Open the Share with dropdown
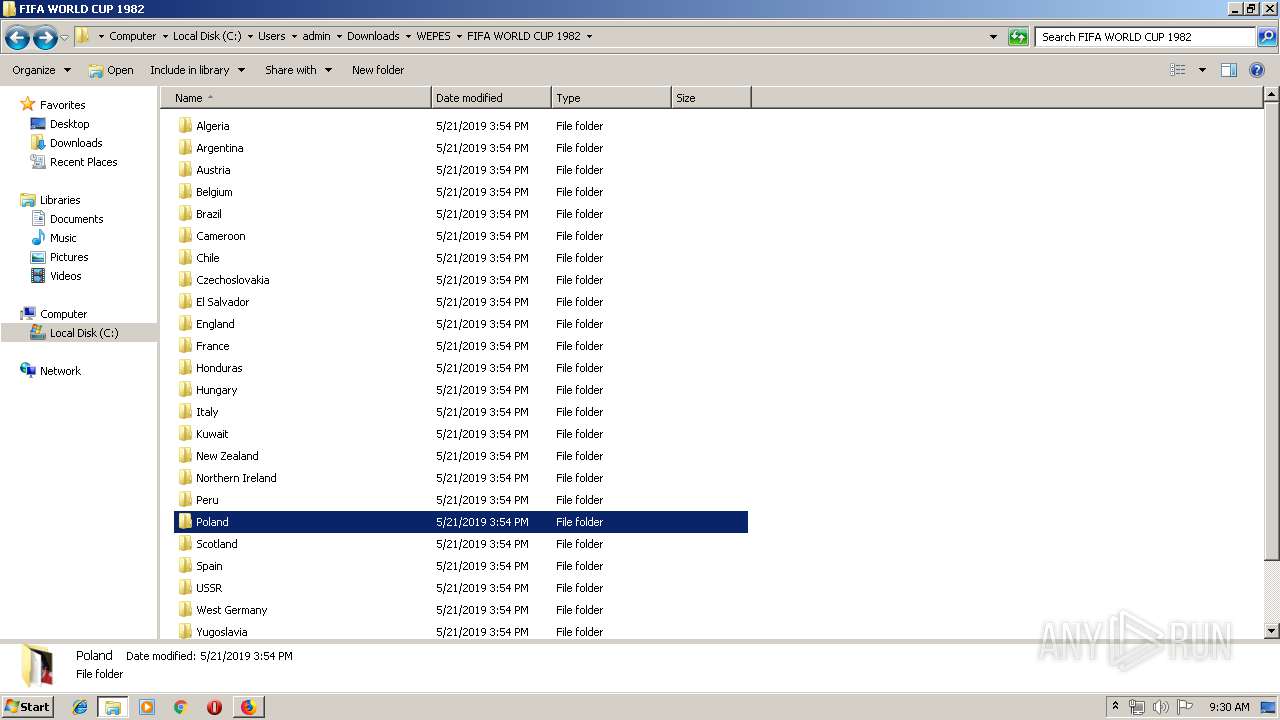 [298, 70]
